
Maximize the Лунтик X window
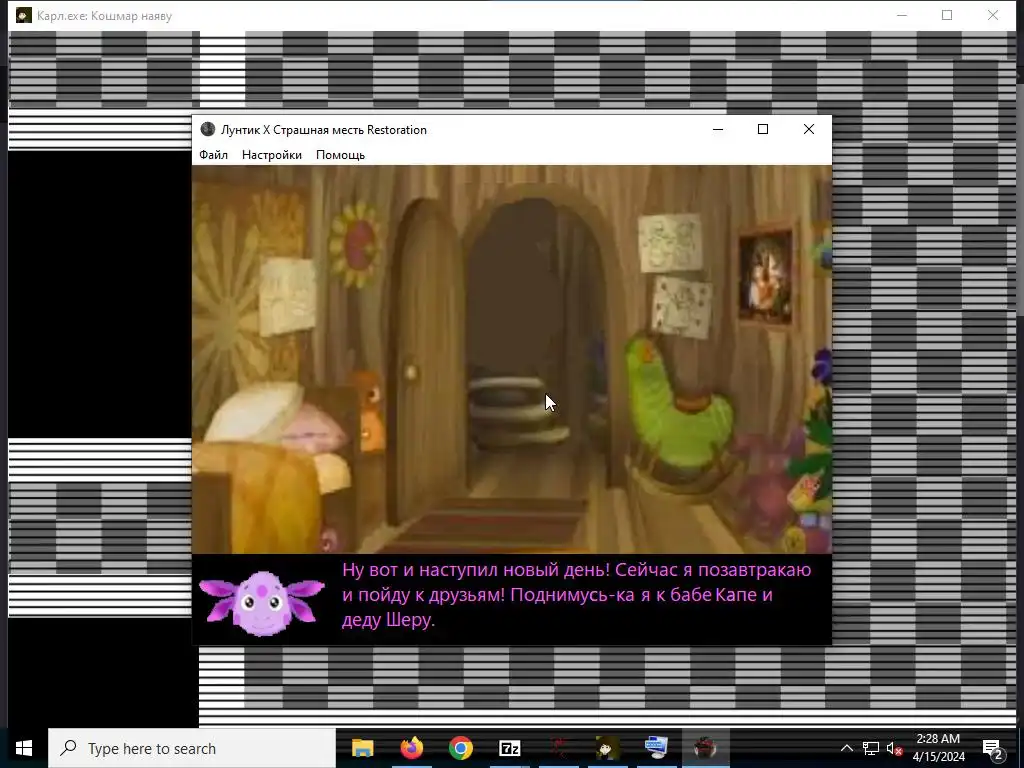pyautogui.click(x=763, y=129)
